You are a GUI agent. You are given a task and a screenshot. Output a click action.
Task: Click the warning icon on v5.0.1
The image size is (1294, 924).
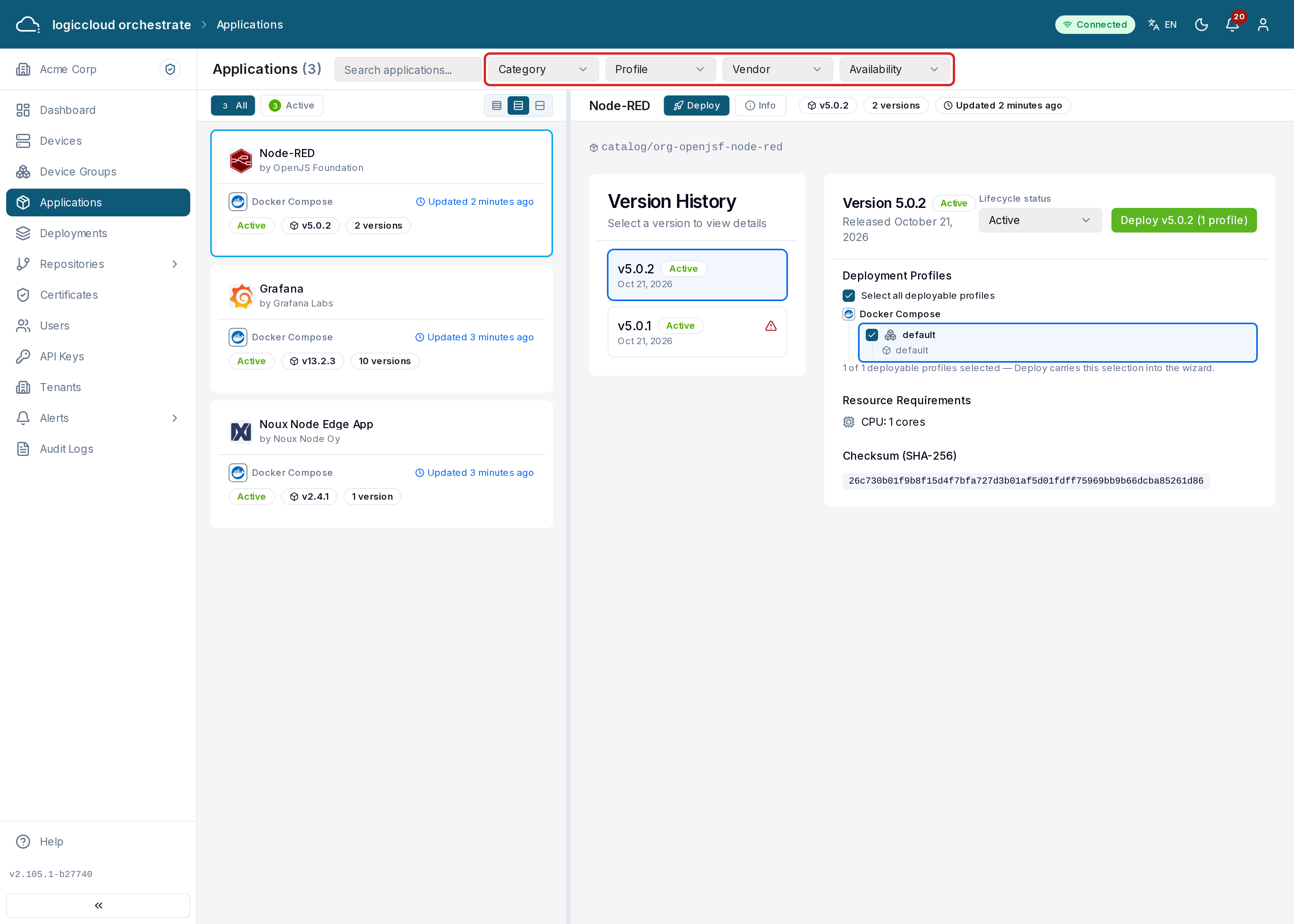[771, 326]
